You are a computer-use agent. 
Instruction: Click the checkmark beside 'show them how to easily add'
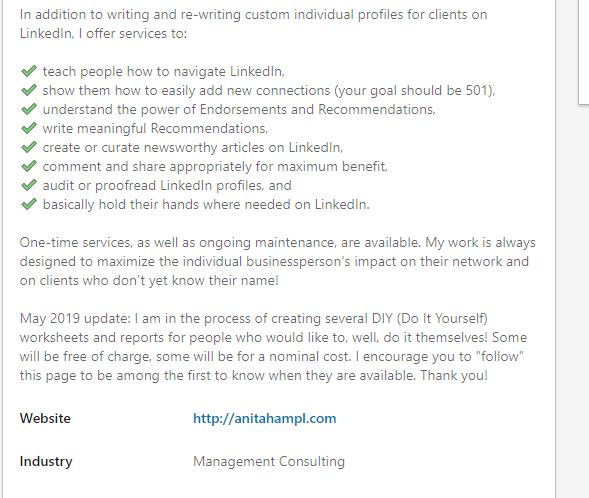tap(29, 90)
